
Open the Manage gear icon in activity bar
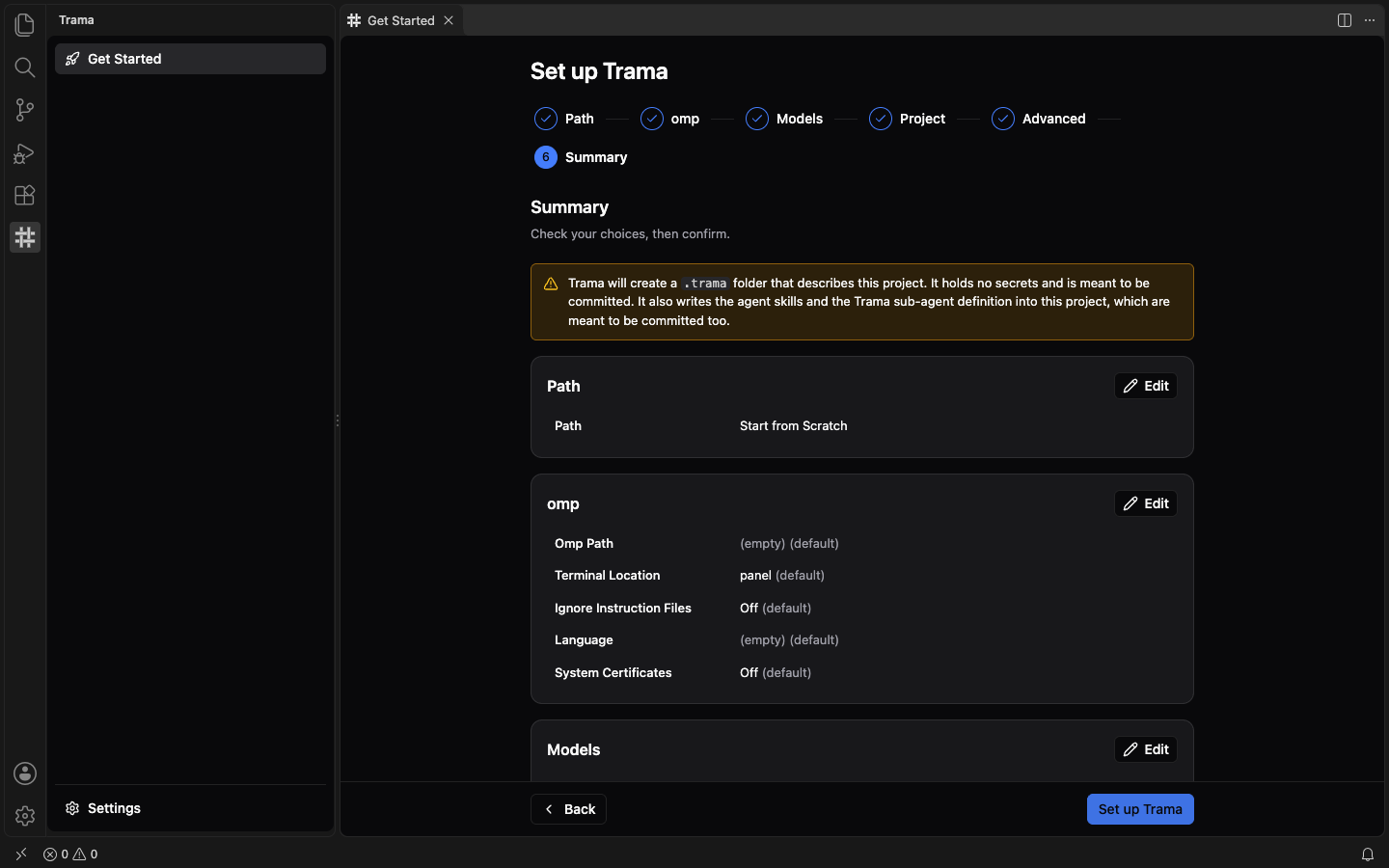click(x=25, y=816)
